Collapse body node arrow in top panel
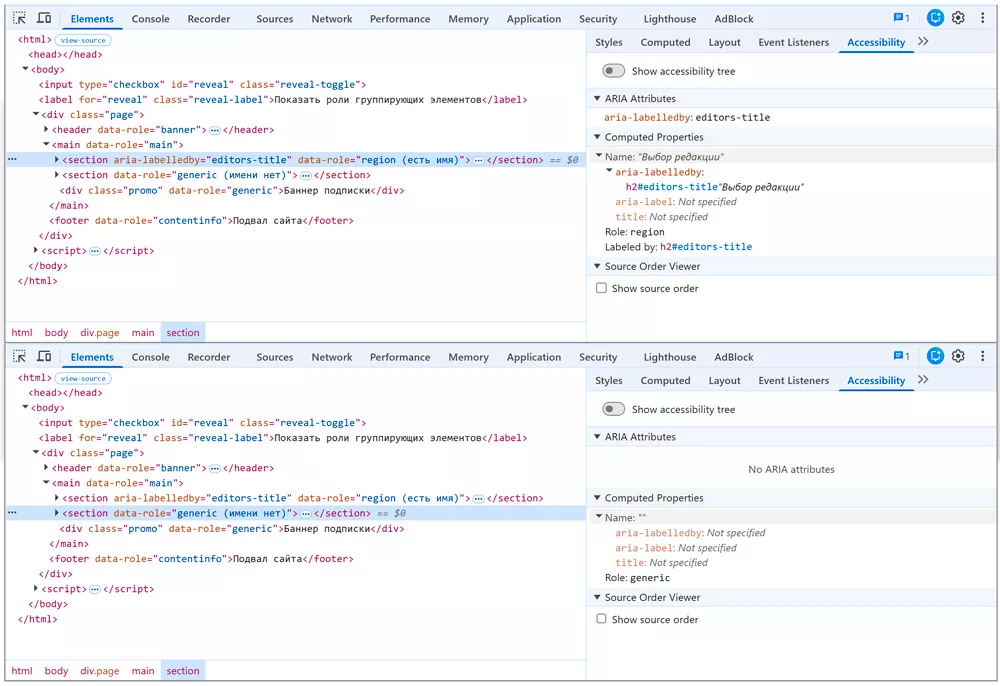The image size is (1000, 686). [25, 69]
